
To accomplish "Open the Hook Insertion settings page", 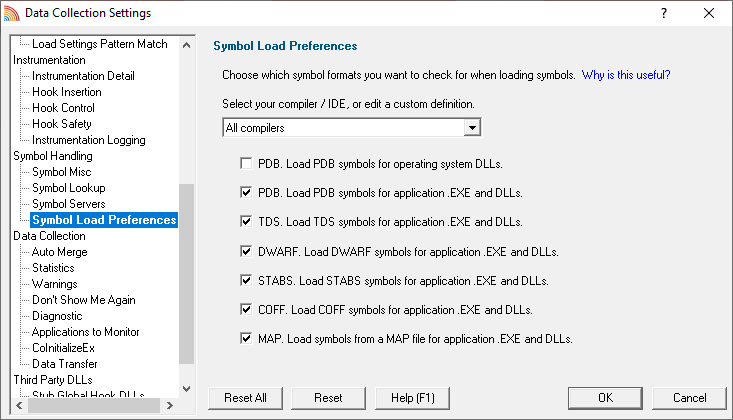I will (x=67, y=92).
